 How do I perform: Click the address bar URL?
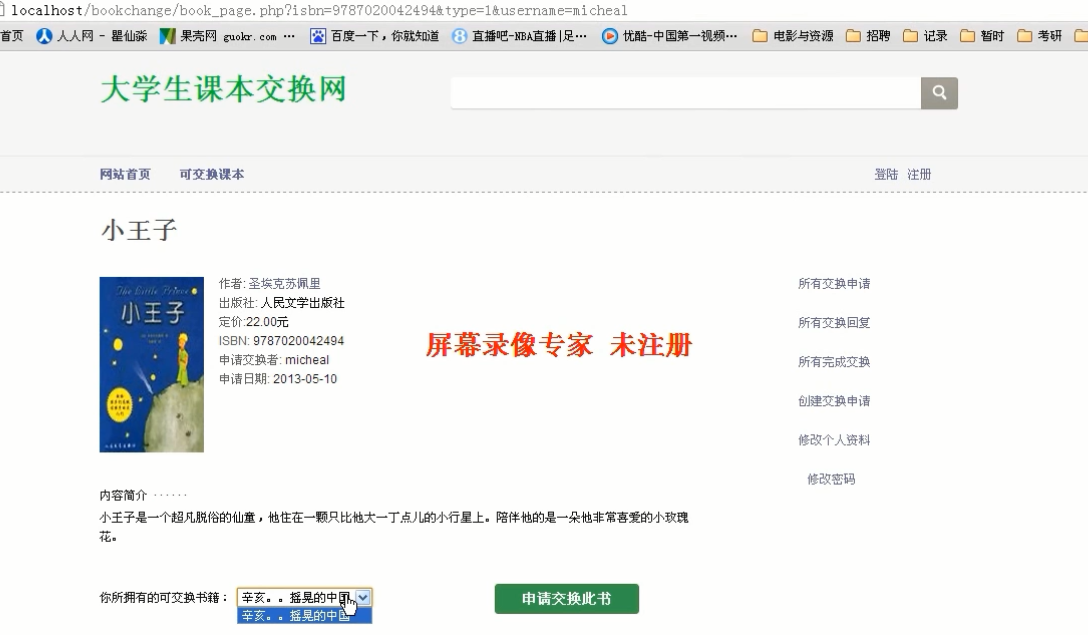pos(319,10)
